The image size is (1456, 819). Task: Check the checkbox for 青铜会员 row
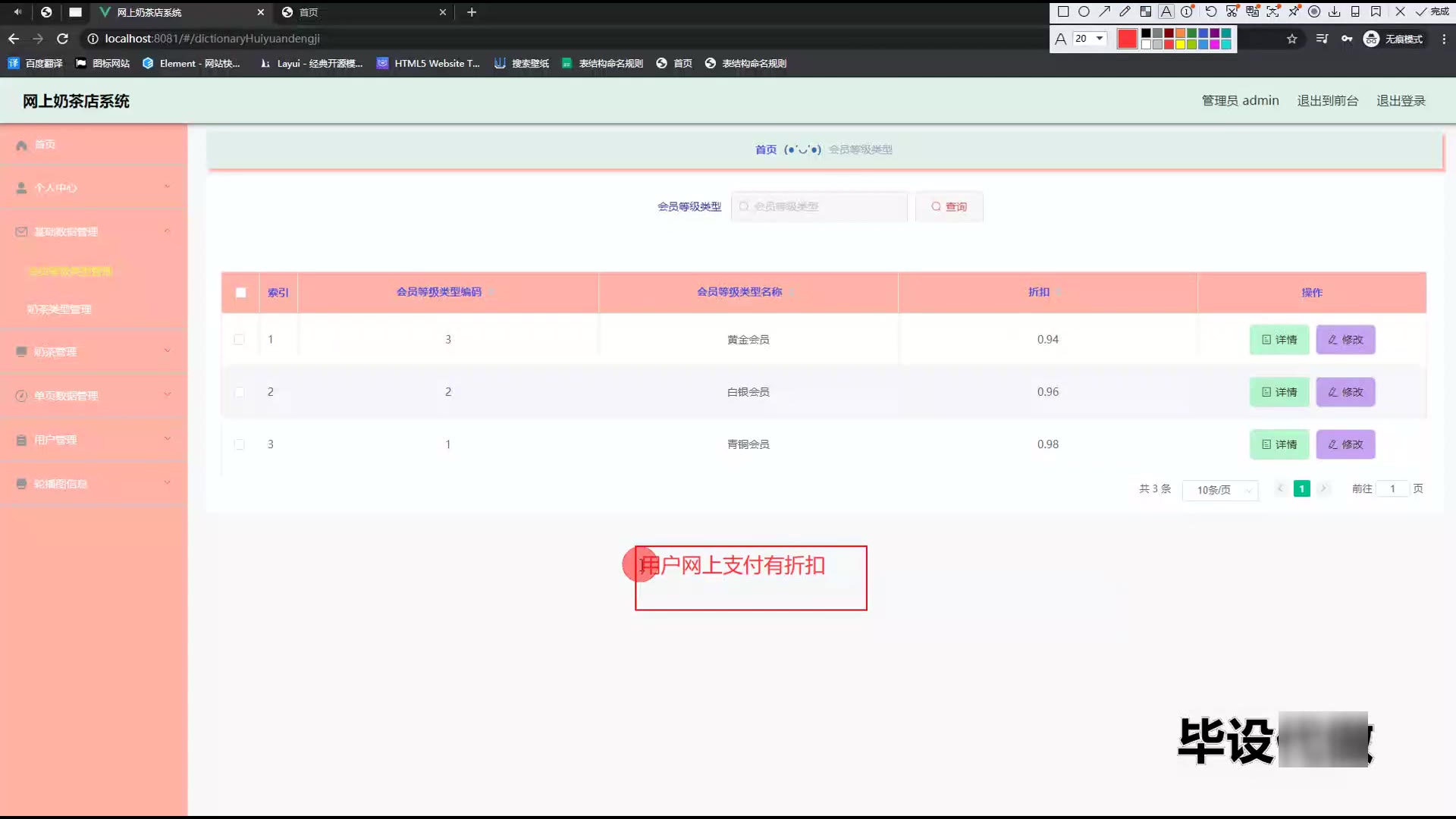[240, 444]
